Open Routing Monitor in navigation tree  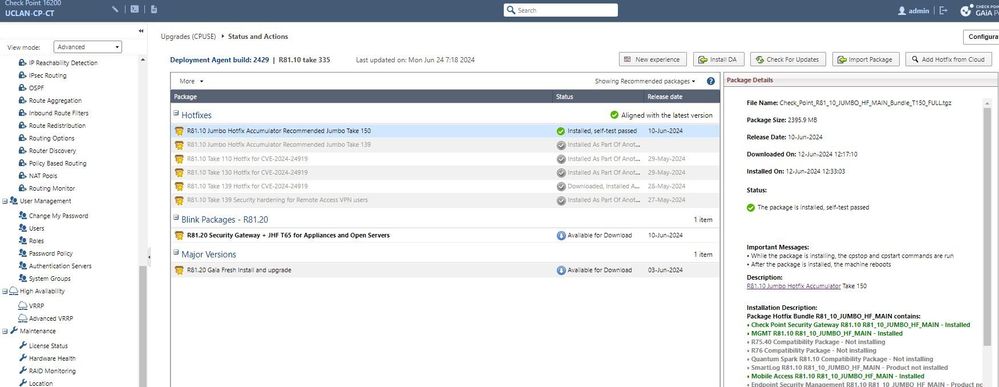pos(52,189)
